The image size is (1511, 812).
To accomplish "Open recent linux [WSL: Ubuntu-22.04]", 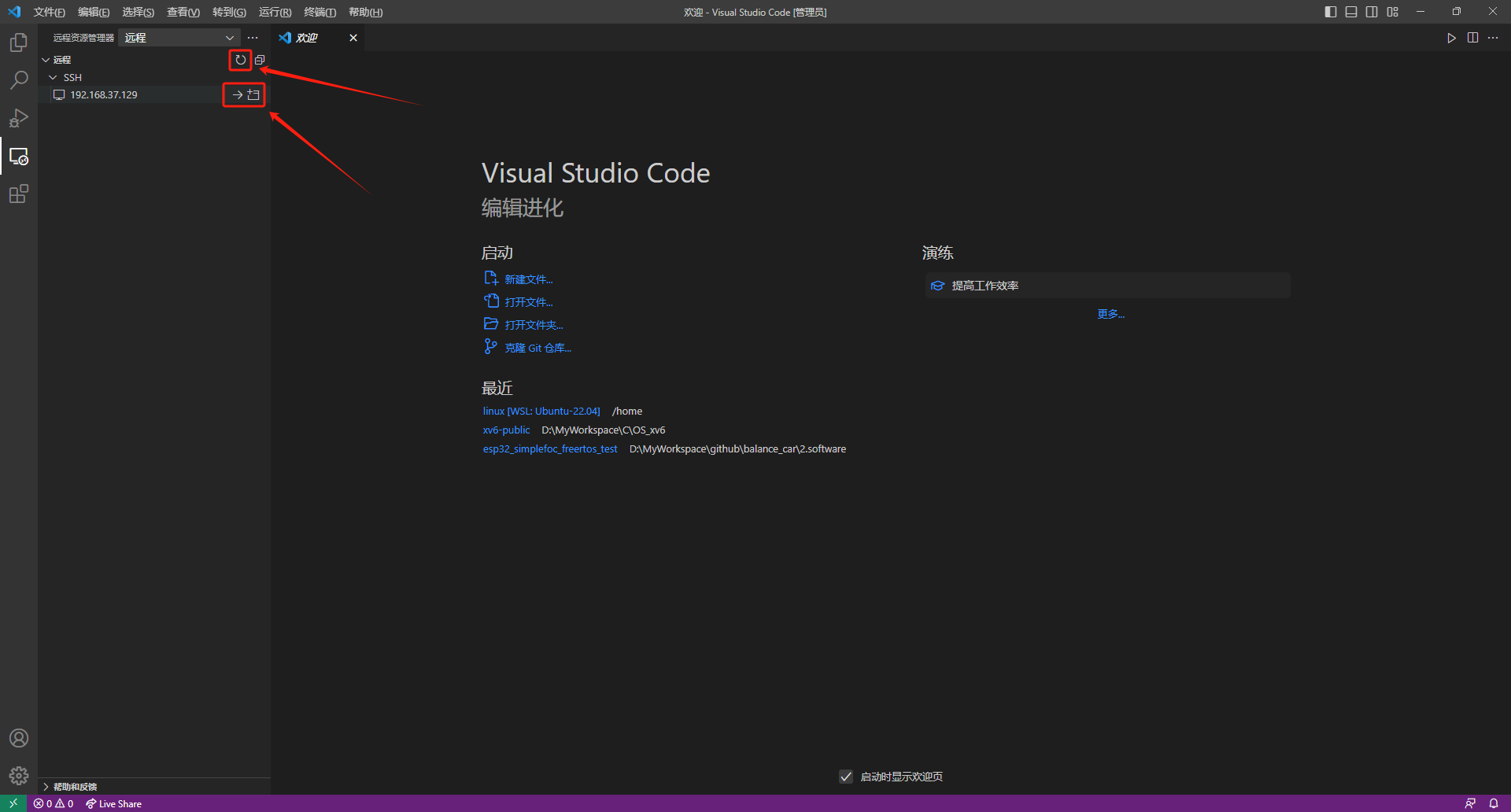I will tap(541, 411).
